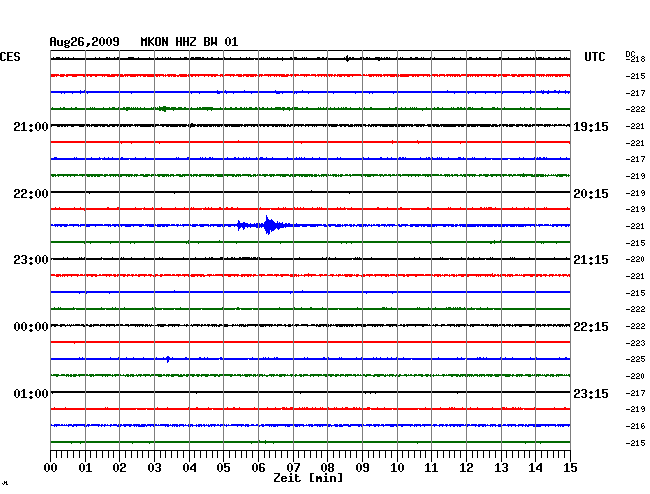The image size is (650, 494).
Task: Select minute label 07 on time axis
Action: [293, 468]
